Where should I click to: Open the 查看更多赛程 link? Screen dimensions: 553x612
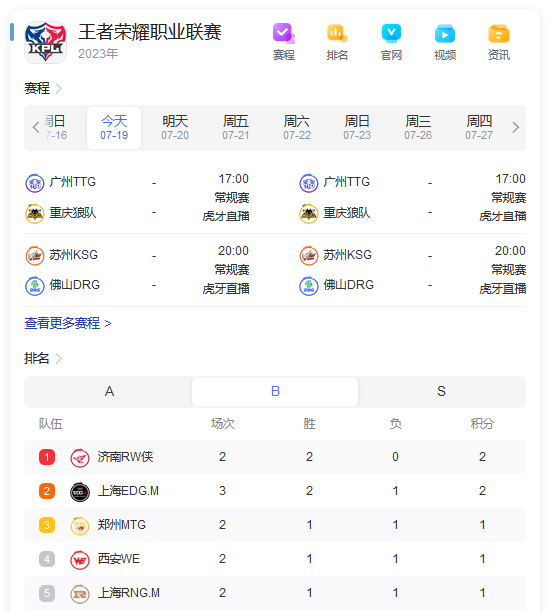(68, 324)
